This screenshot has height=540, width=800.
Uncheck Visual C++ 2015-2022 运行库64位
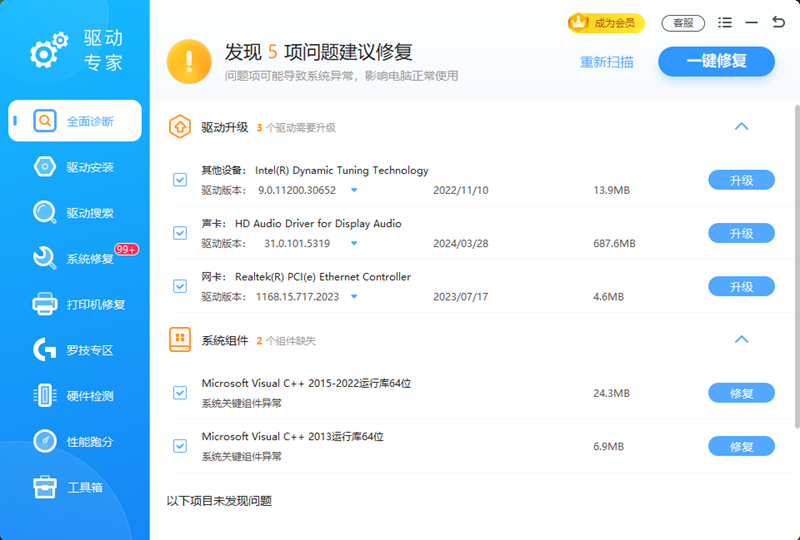click(180, 393)
